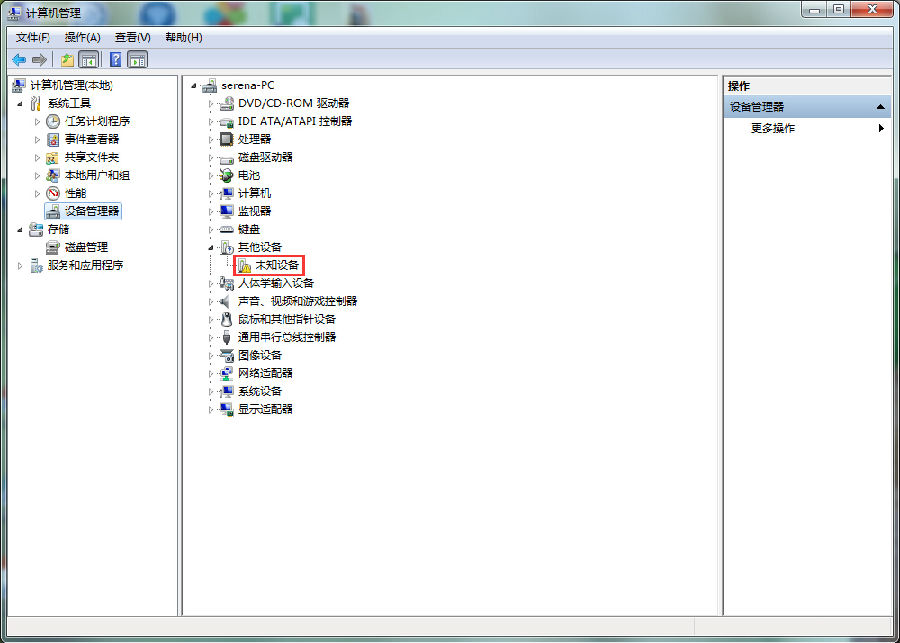Expand the 任务计划程序 node
900x643 pixels.
pos(37,122)
